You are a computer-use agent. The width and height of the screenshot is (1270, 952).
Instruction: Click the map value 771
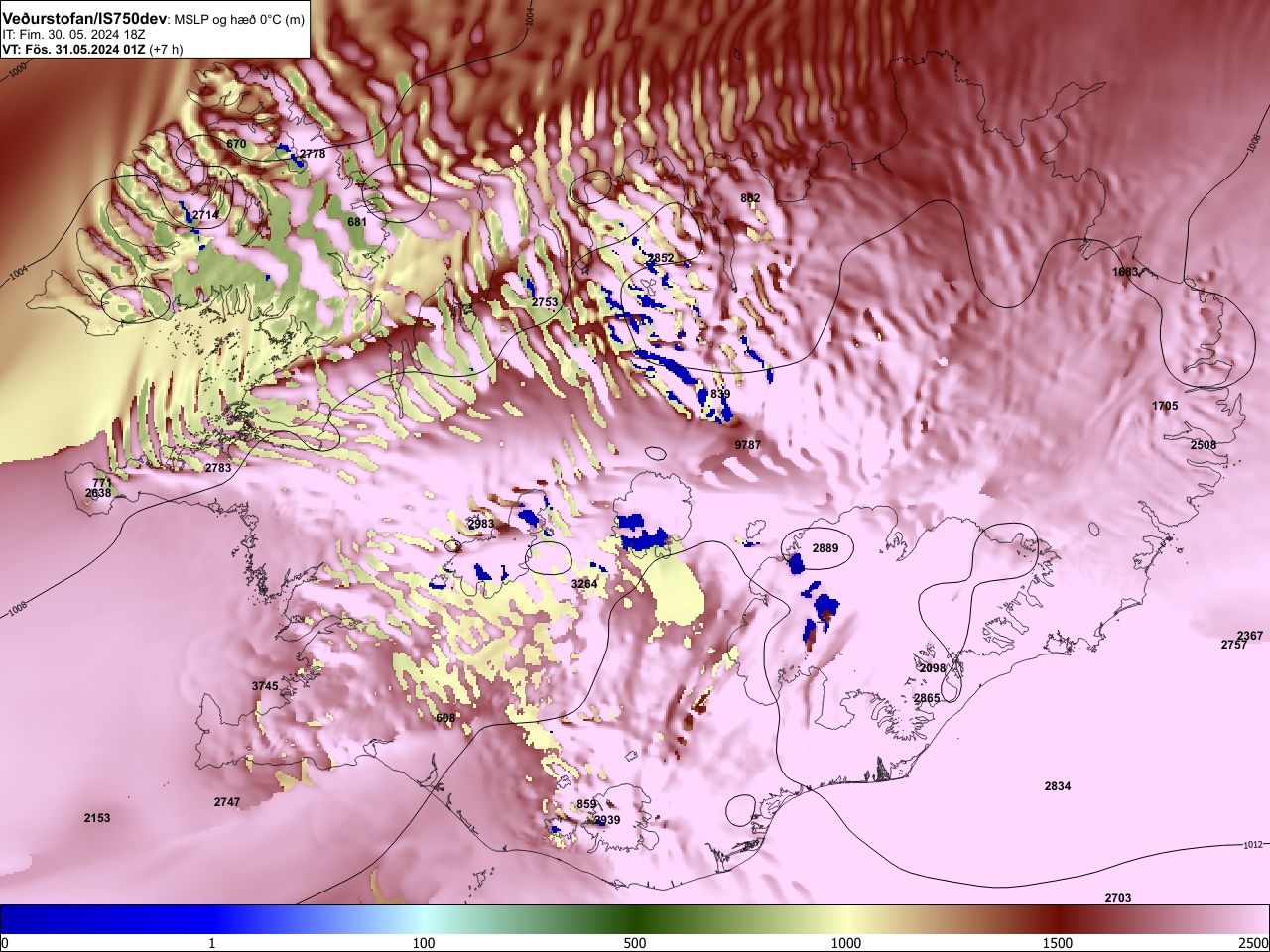102,483
